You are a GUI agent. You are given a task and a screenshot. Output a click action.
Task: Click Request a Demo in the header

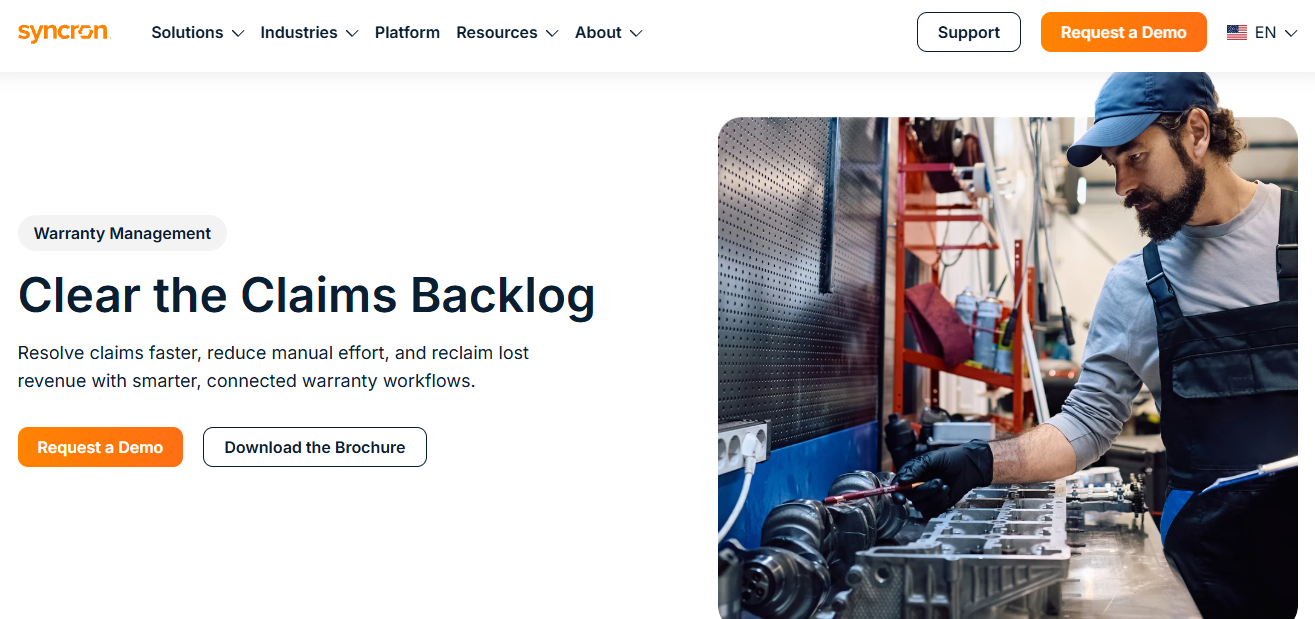1124,32
